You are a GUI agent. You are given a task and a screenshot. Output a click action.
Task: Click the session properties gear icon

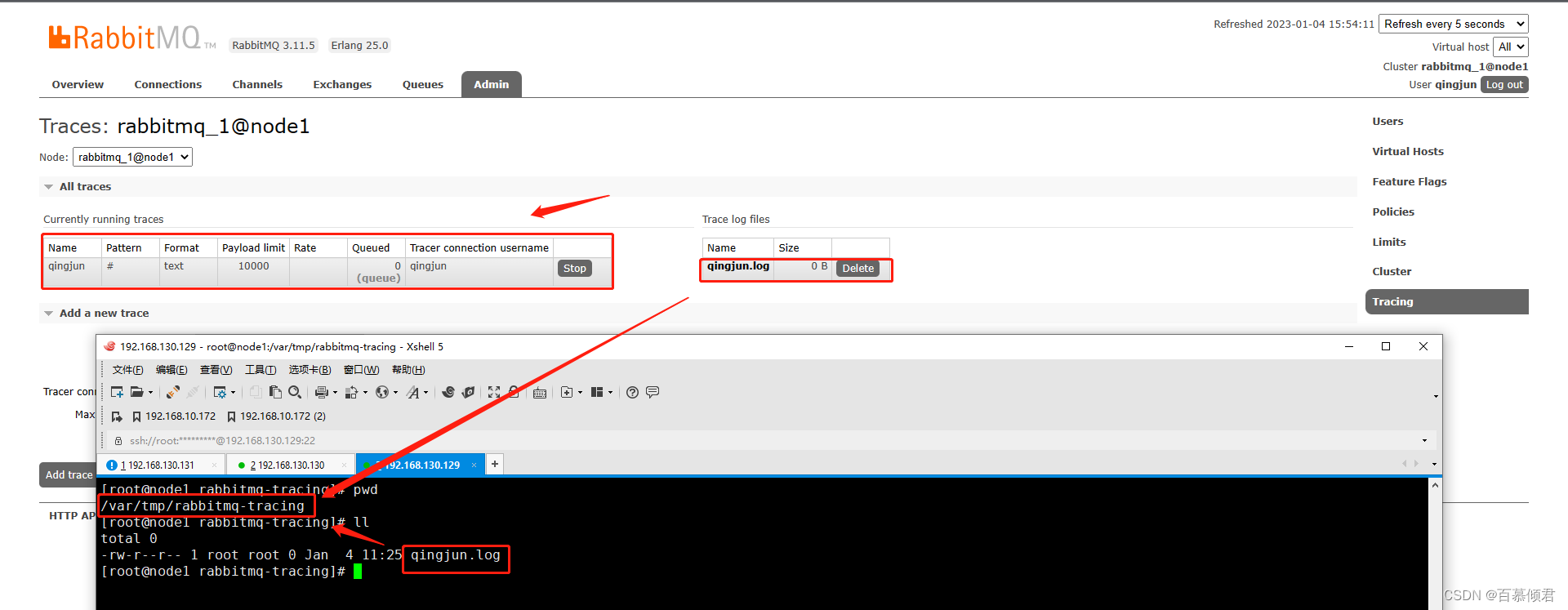[220, 392]
